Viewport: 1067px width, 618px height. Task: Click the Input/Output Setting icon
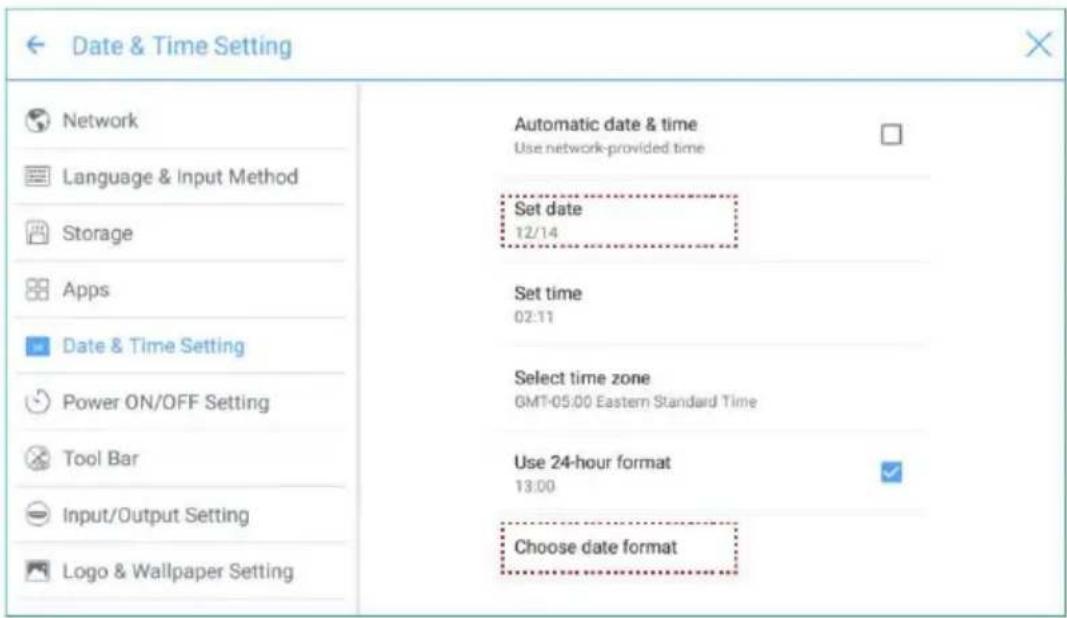[37, 515]
